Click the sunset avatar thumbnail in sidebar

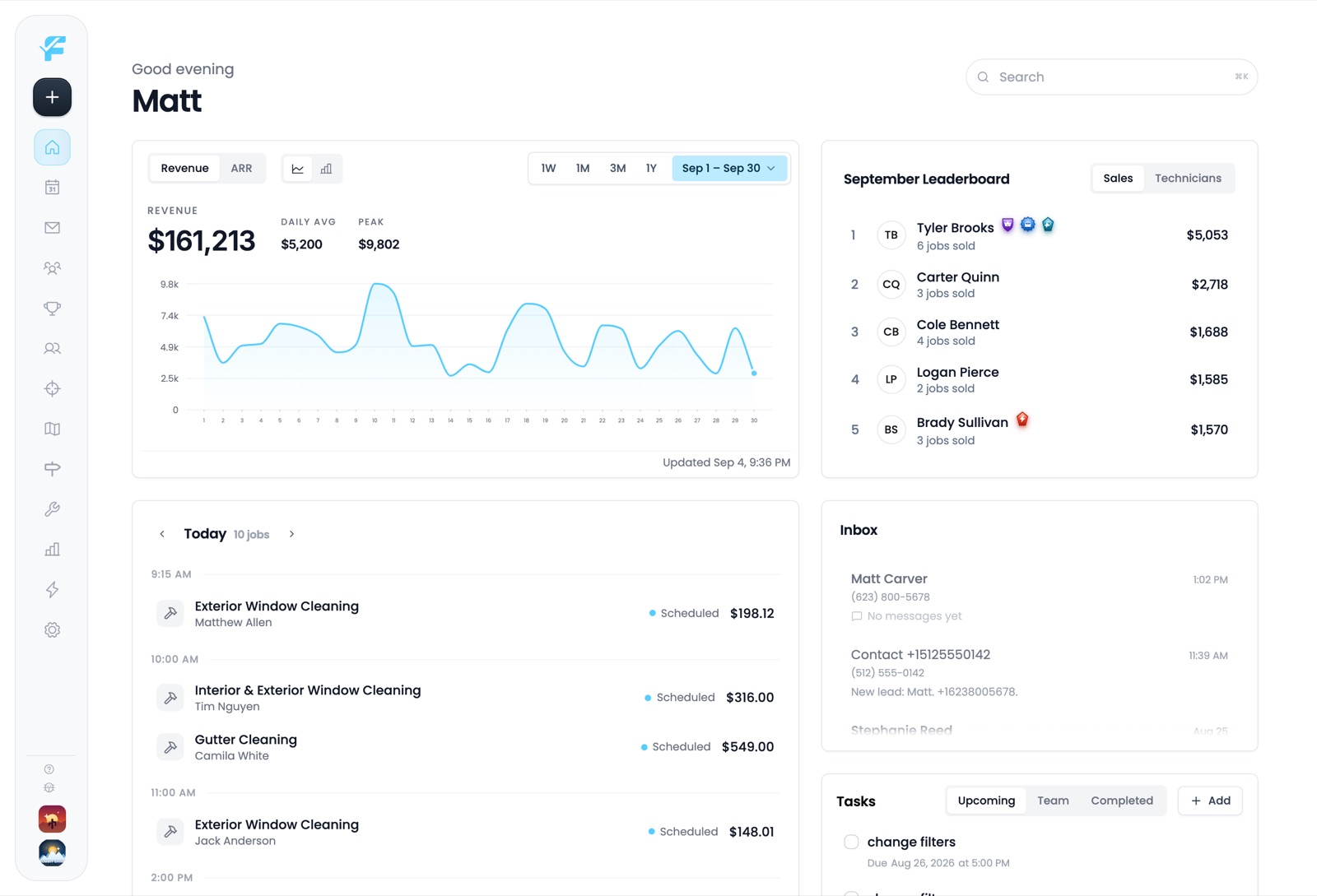pos(52,819)
